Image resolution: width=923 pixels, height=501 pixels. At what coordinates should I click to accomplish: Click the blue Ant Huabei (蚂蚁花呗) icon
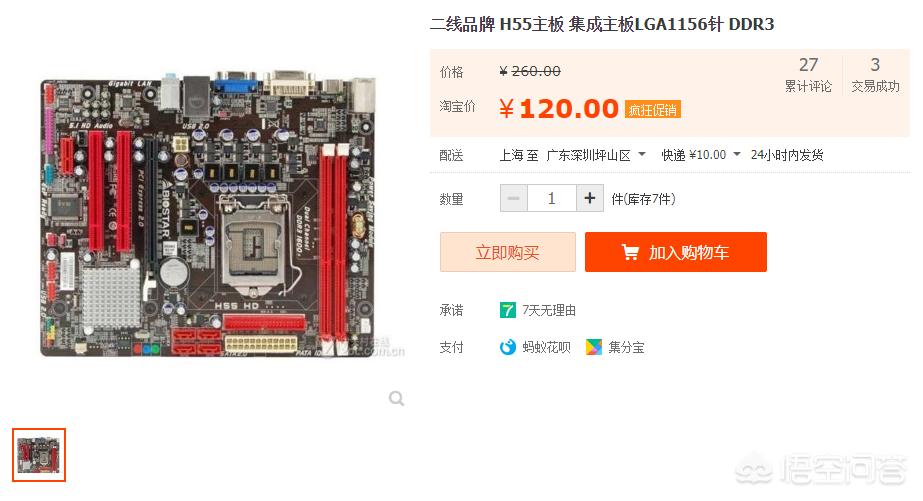507,347
